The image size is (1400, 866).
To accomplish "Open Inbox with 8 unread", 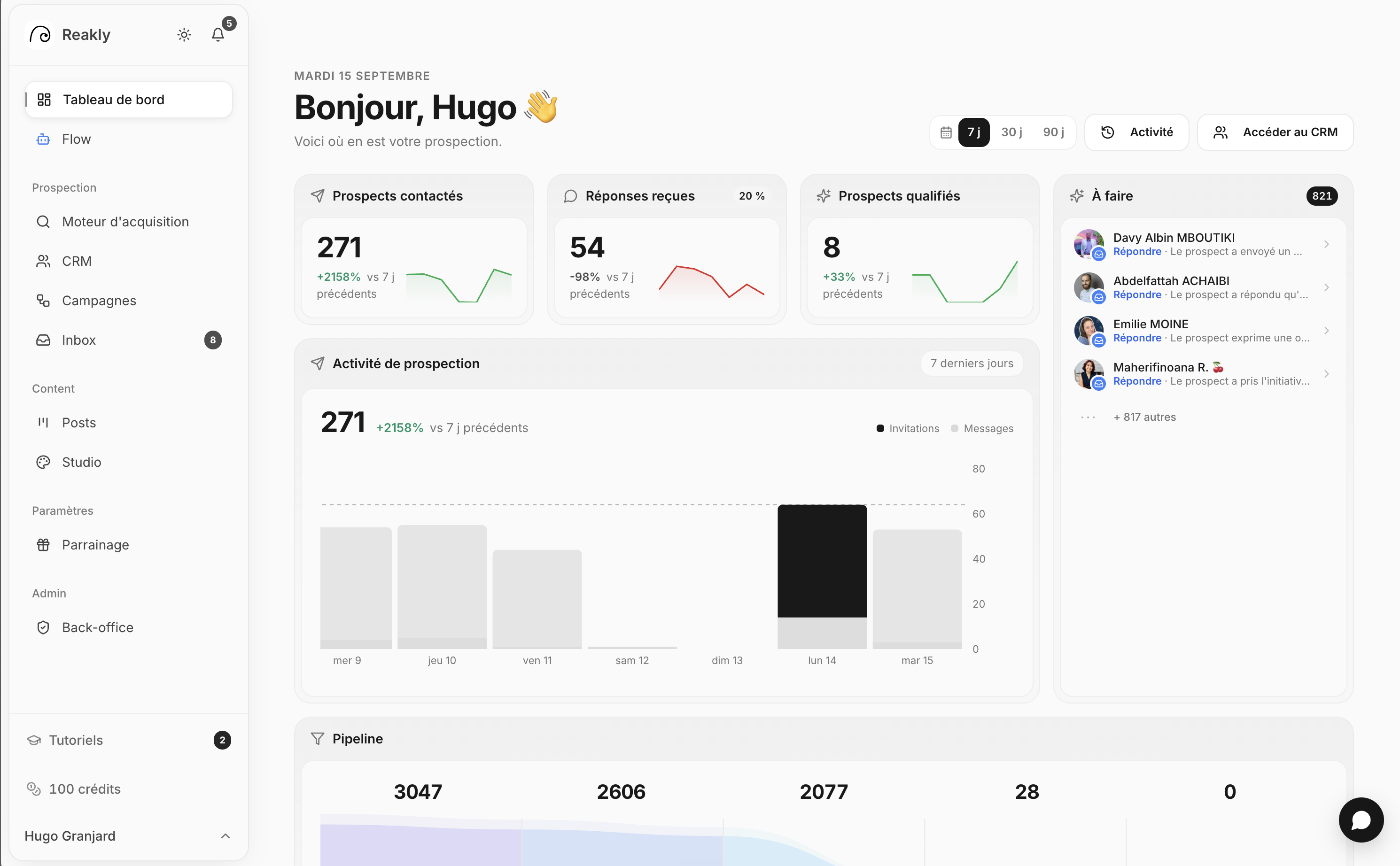I will (x=128, y=340).
